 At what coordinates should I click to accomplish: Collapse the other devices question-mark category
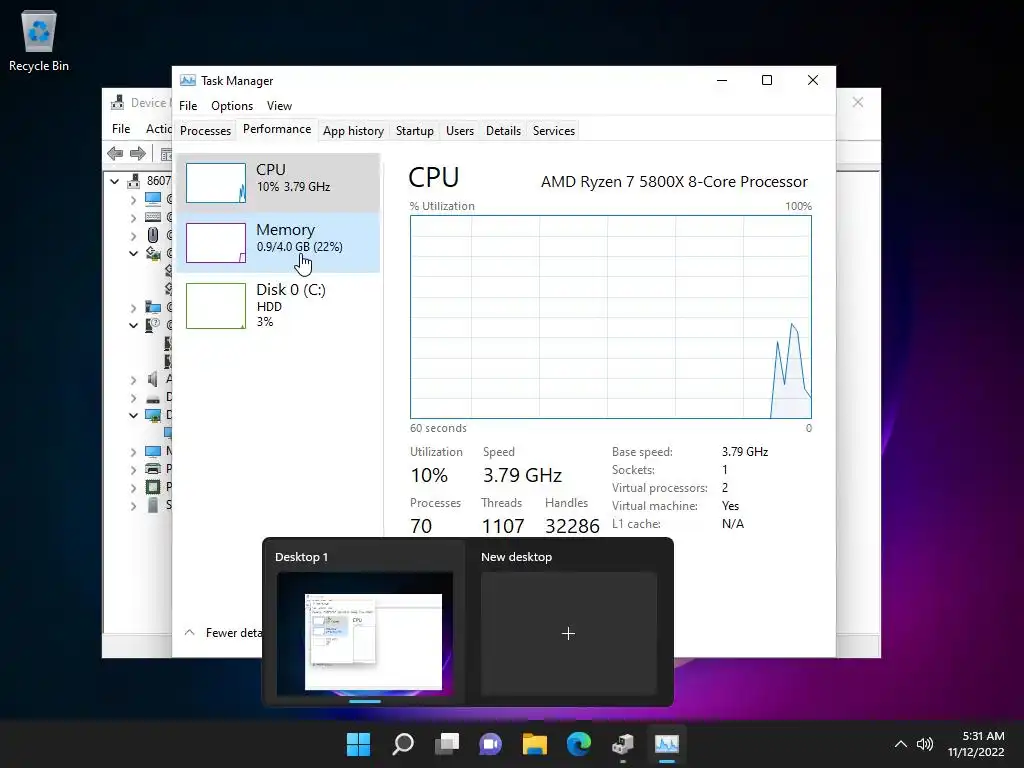(x=133, y=325)
